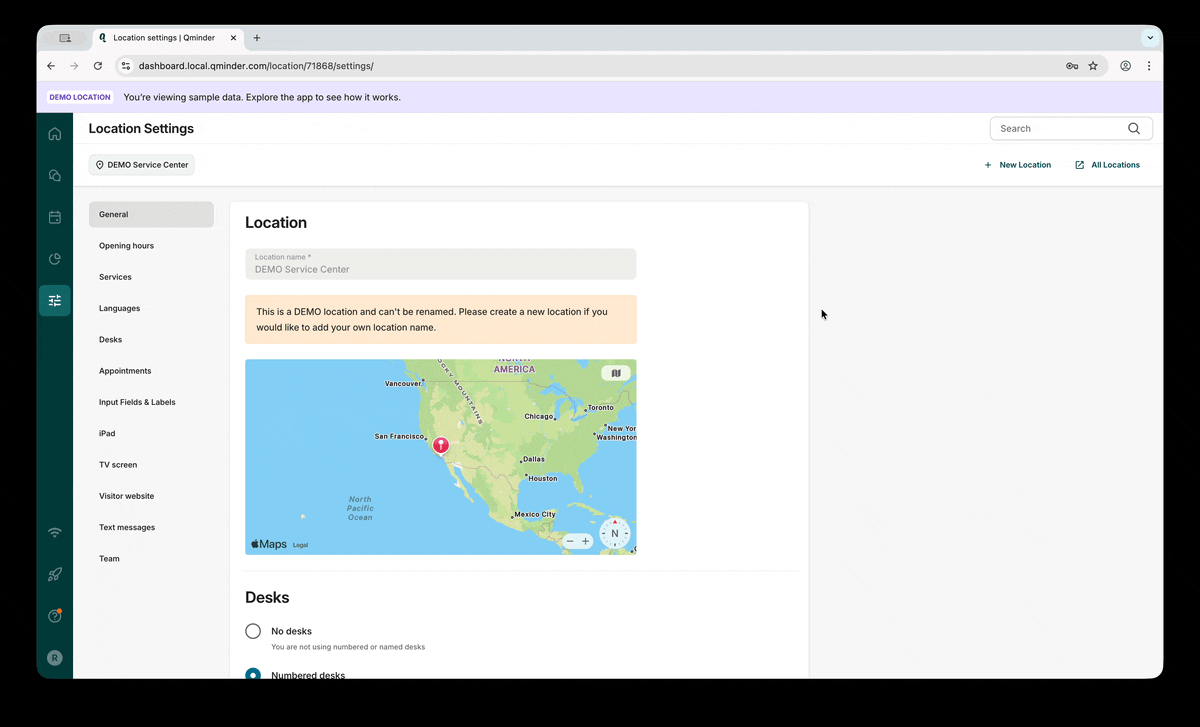Click the browser address bar URL
This screenshot has height=727, width=1200.
[256, 66]
